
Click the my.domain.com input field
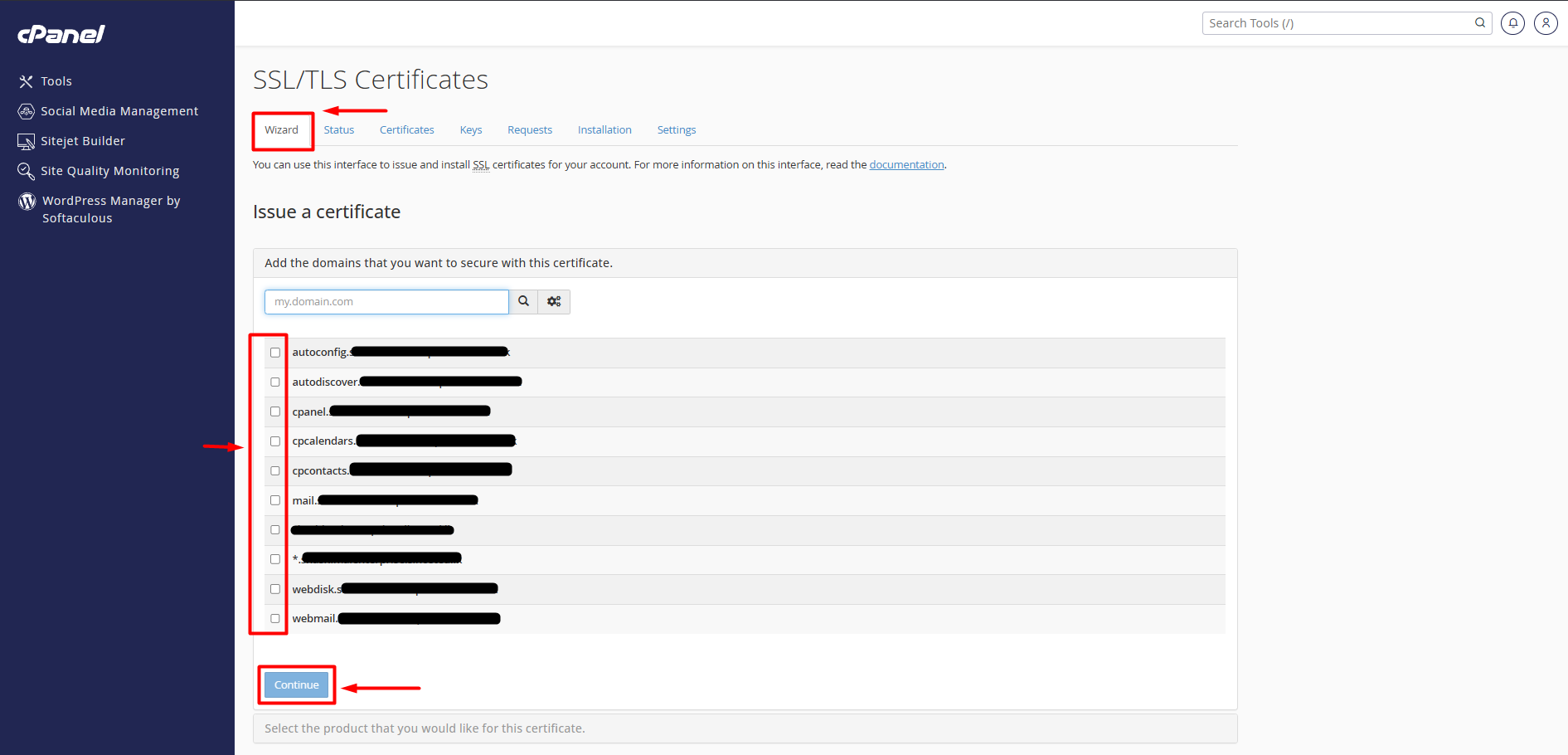(x=386, y=302)
